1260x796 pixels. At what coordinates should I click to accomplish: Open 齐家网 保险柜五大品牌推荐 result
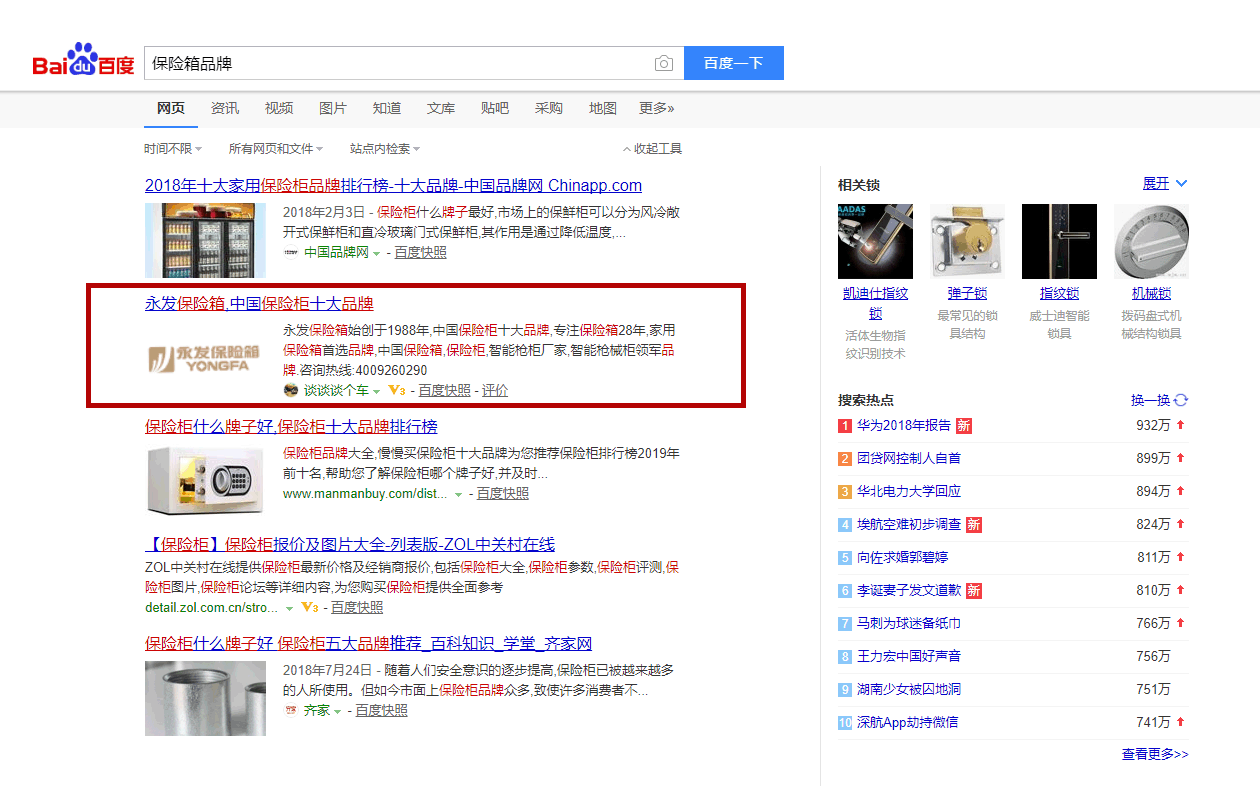point(368,643)
